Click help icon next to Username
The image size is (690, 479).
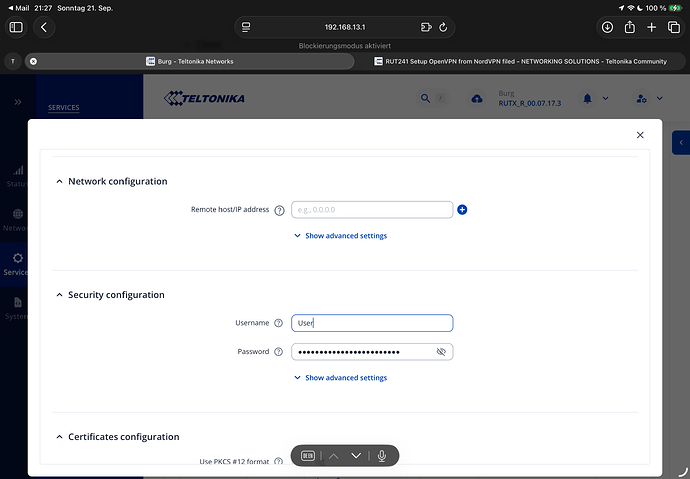[x=279, y=323]
